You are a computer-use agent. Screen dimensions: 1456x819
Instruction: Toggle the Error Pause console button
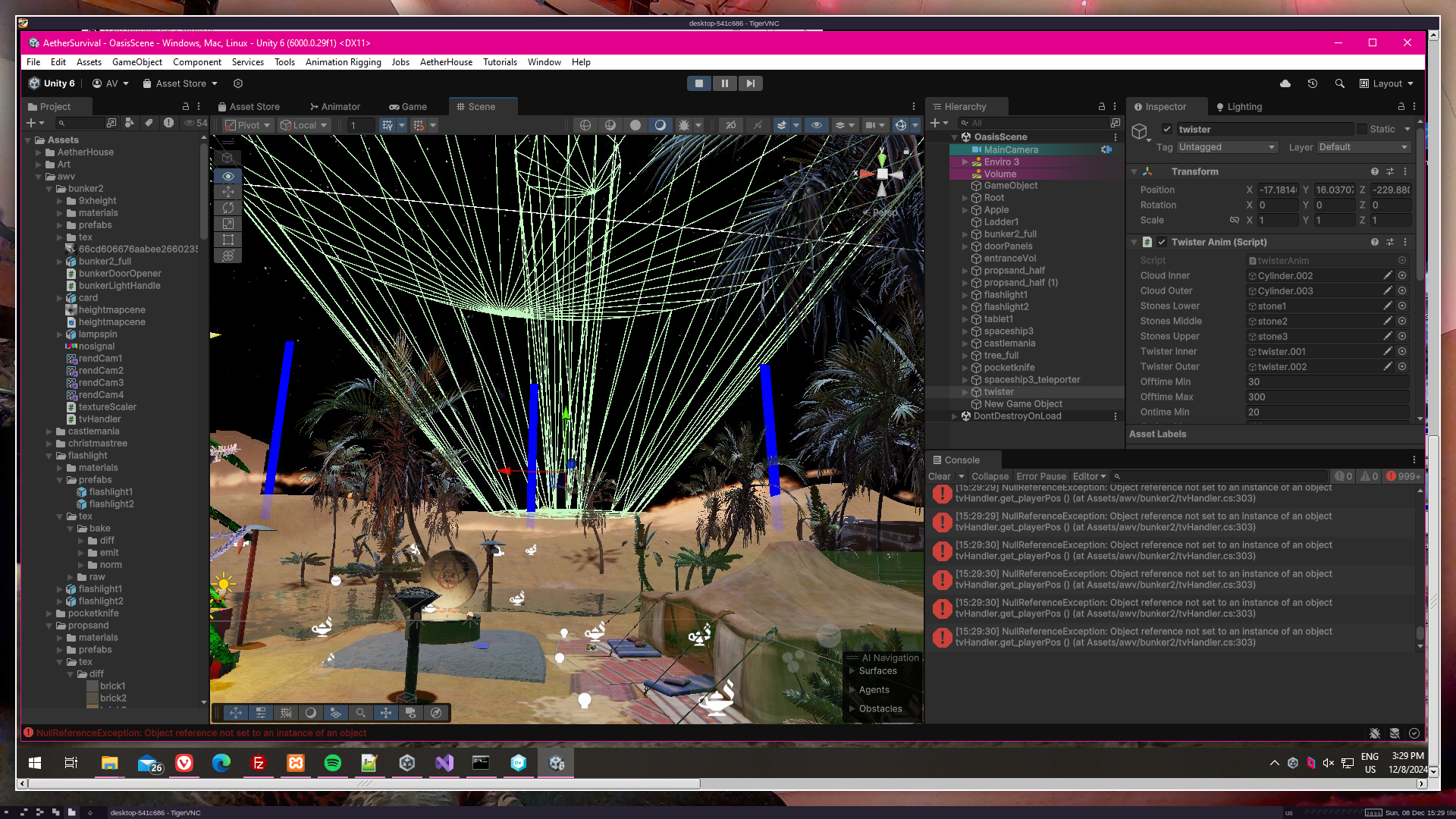coord(1040,476)
